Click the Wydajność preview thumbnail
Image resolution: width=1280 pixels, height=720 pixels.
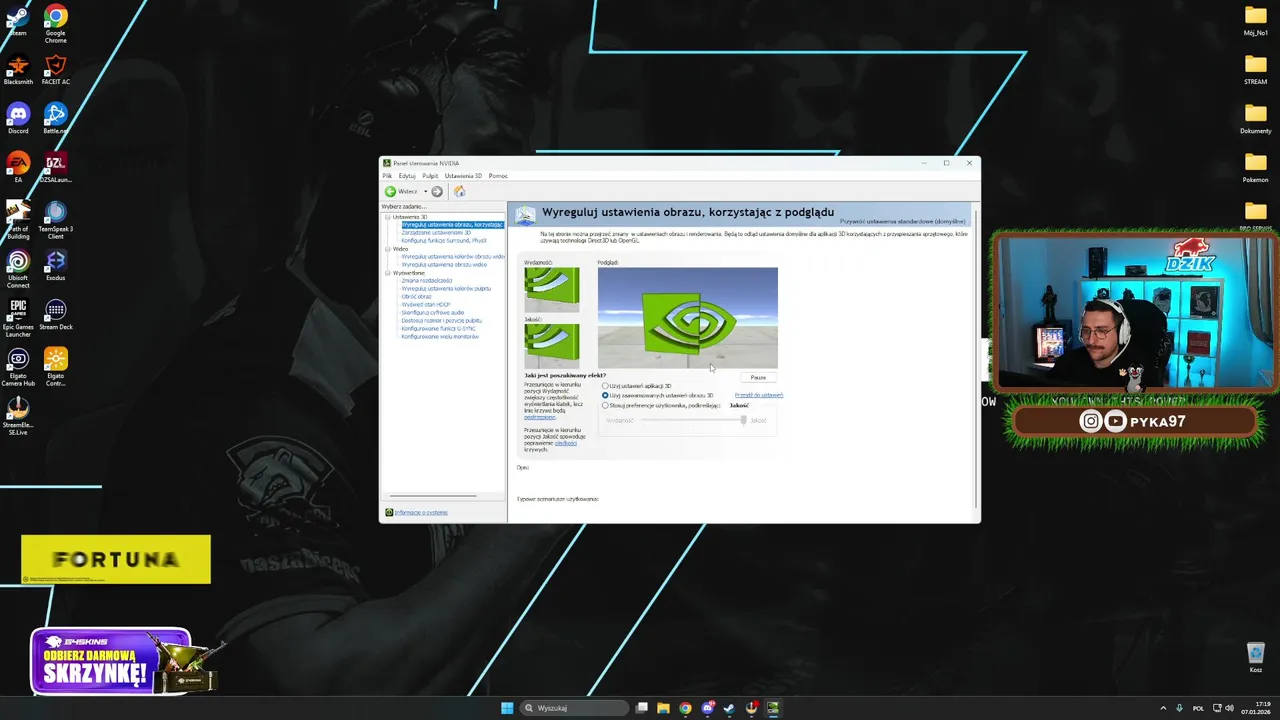[552, 289]
